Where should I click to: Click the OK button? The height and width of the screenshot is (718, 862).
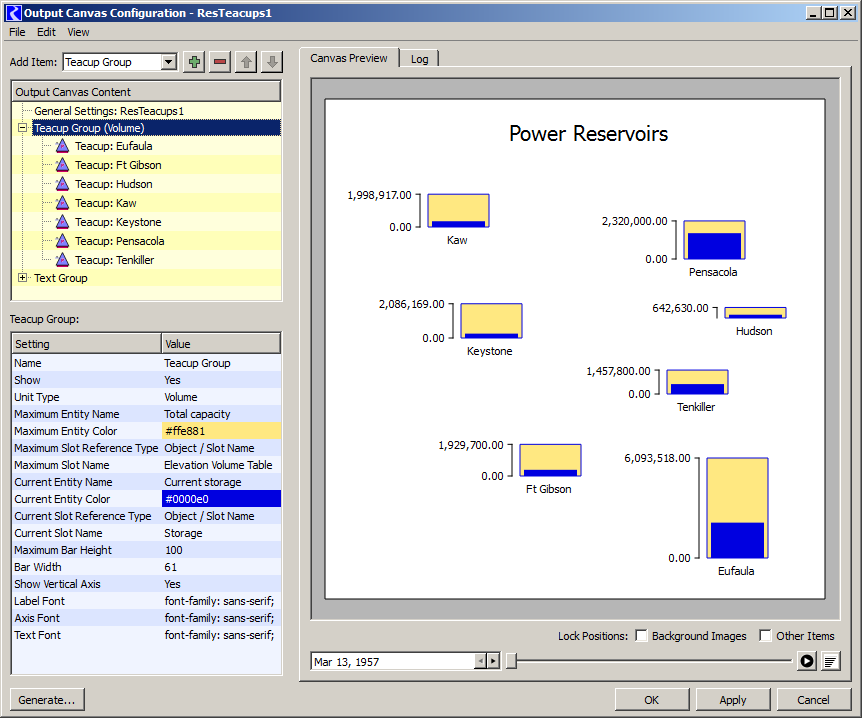[651, 700]
